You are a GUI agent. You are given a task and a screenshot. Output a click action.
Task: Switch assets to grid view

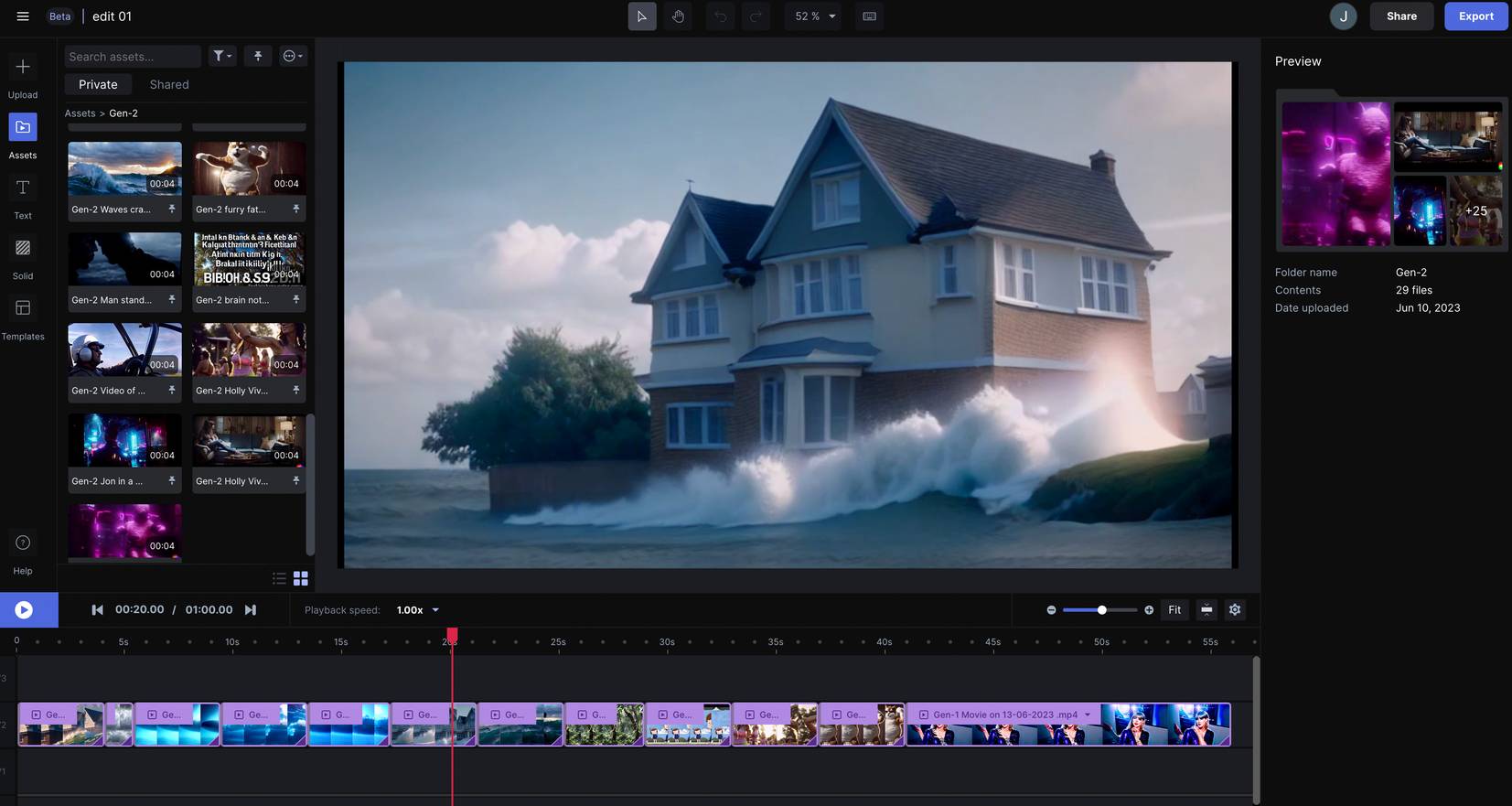[x=301, y=578]
